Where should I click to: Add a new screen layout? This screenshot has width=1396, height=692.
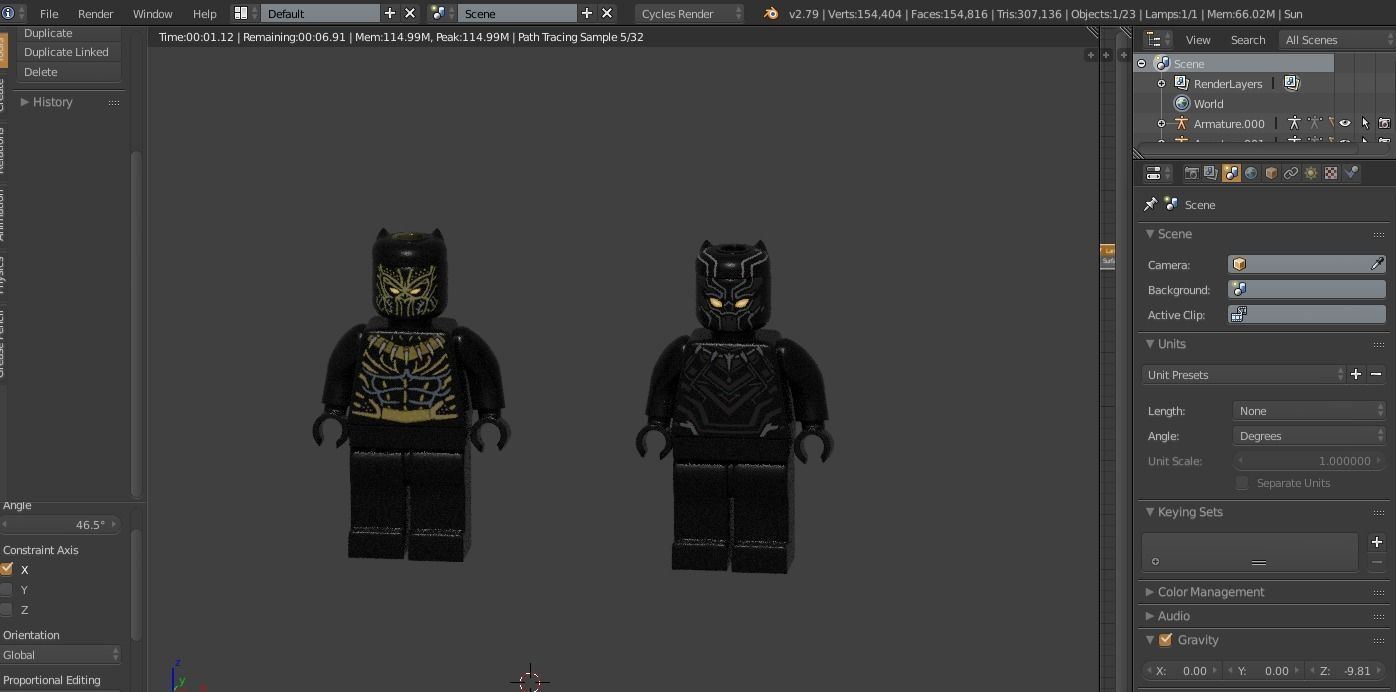(390, 13)
